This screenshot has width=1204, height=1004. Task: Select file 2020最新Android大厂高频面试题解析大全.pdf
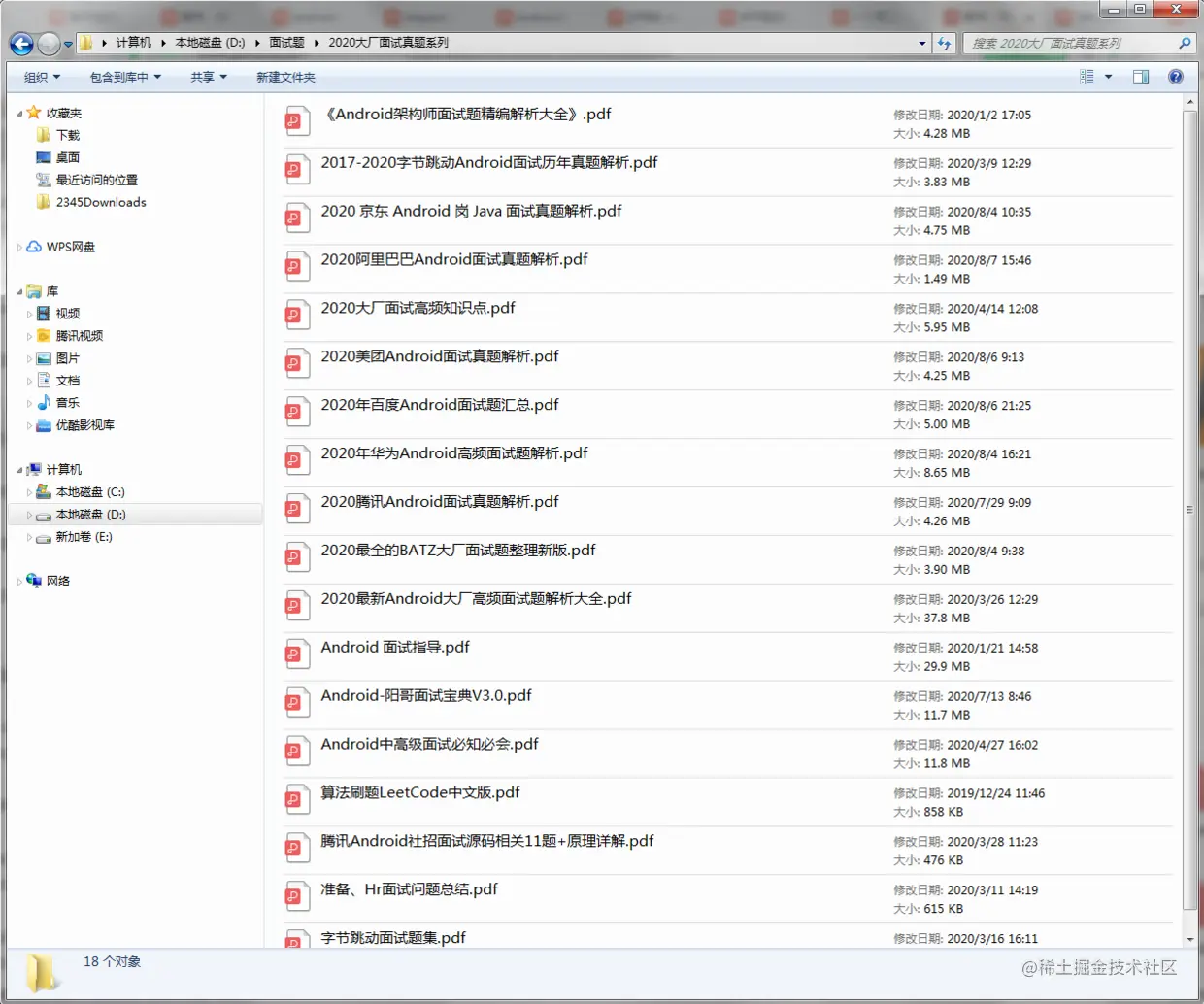[476, 599]
